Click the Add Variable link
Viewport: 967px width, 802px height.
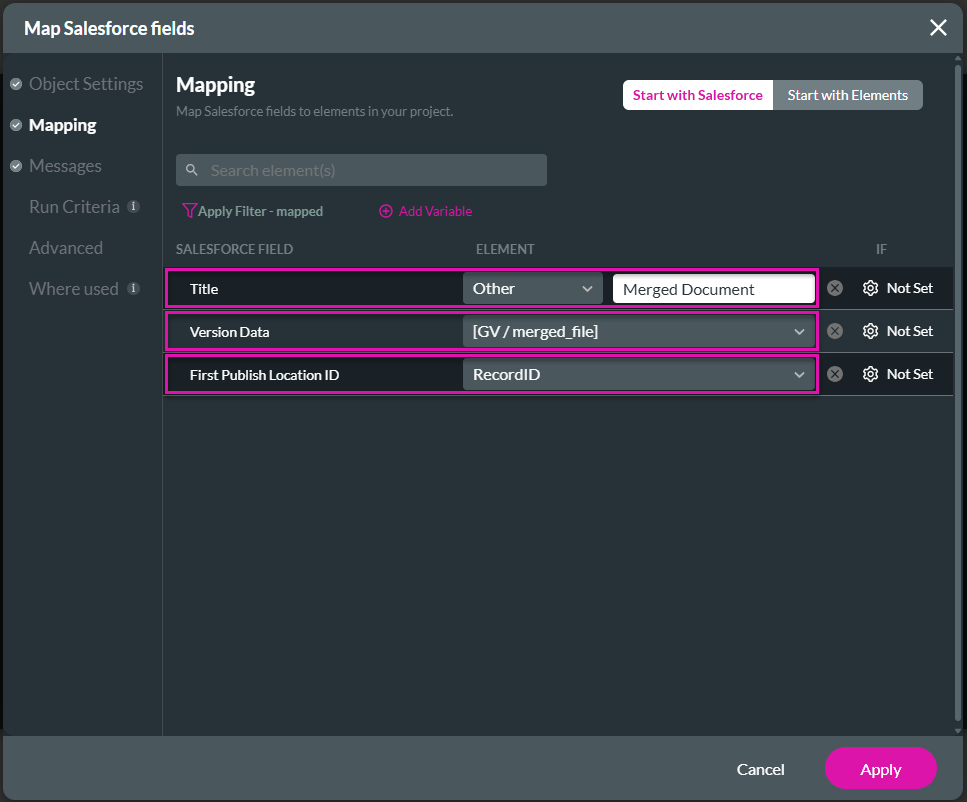pos(435,211)
